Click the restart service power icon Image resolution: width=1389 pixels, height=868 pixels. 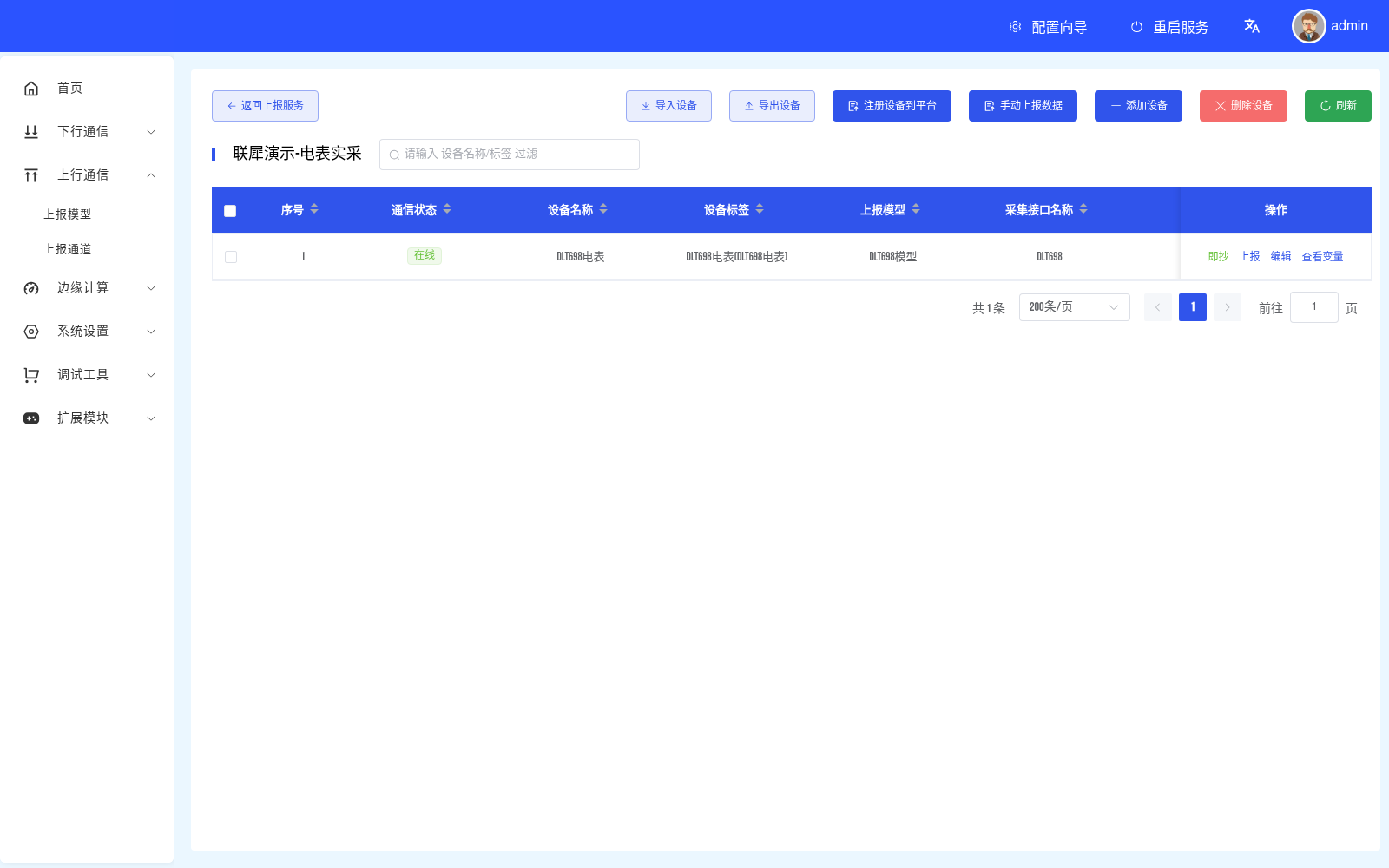[1136, 27]
